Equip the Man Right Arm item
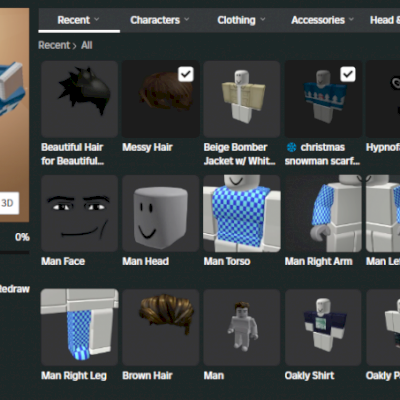Screen dimensions: 400x400 coord(323,213)
